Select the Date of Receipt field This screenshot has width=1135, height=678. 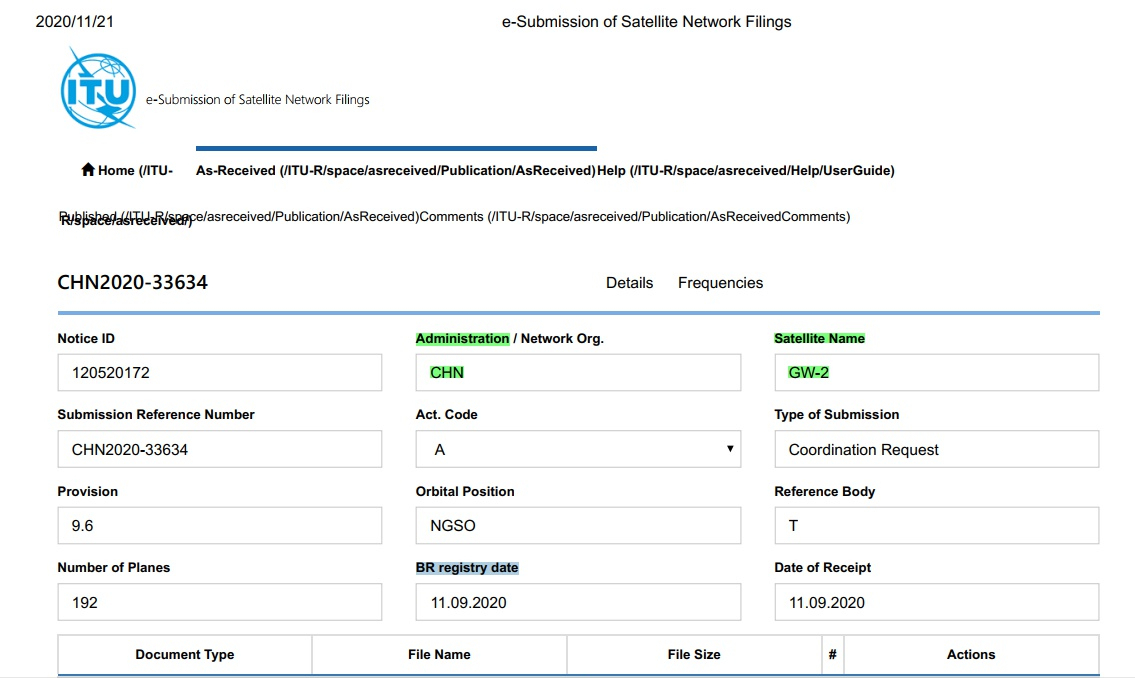(936, 603)
